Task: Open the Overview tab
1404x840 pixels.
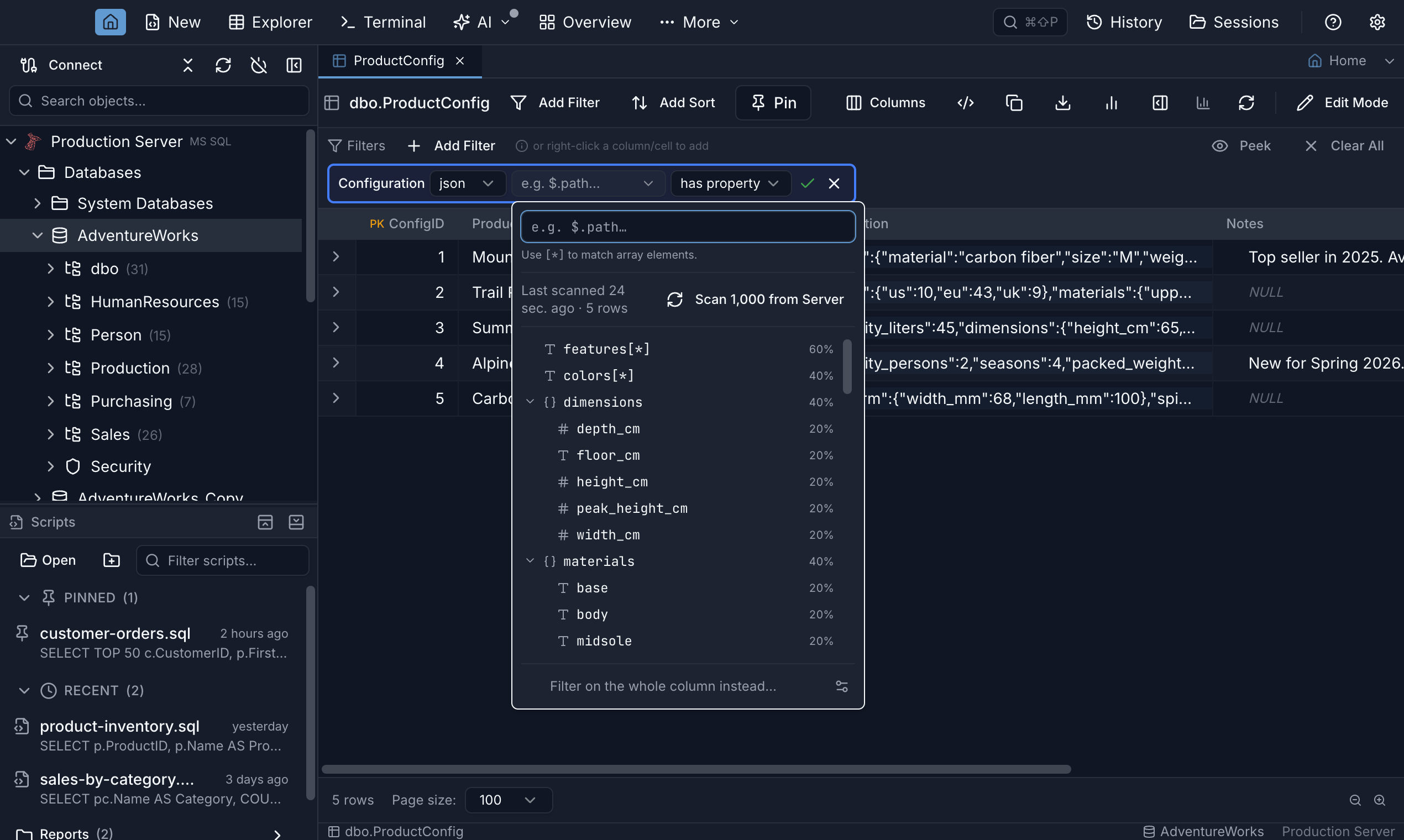Action: 585,22
